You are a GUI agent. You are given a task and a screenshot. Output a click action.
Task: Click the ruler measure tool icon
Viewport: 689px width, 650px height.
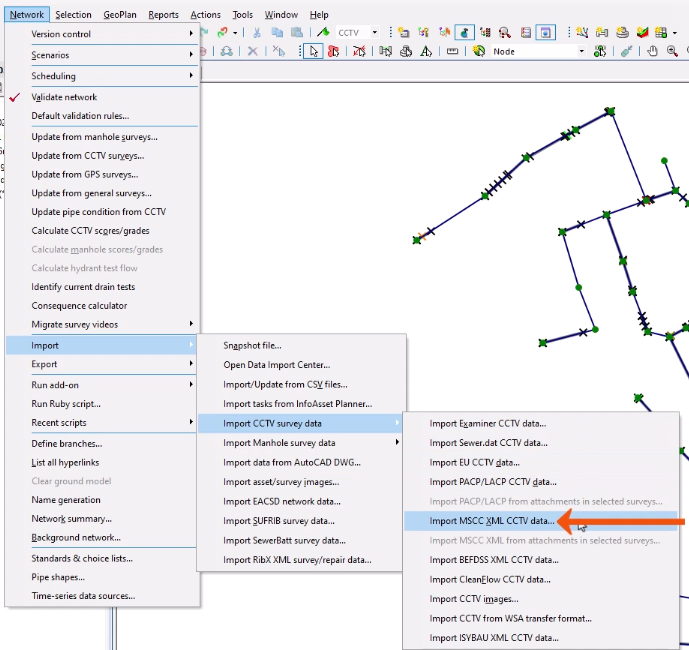click(x=452, y=51)
